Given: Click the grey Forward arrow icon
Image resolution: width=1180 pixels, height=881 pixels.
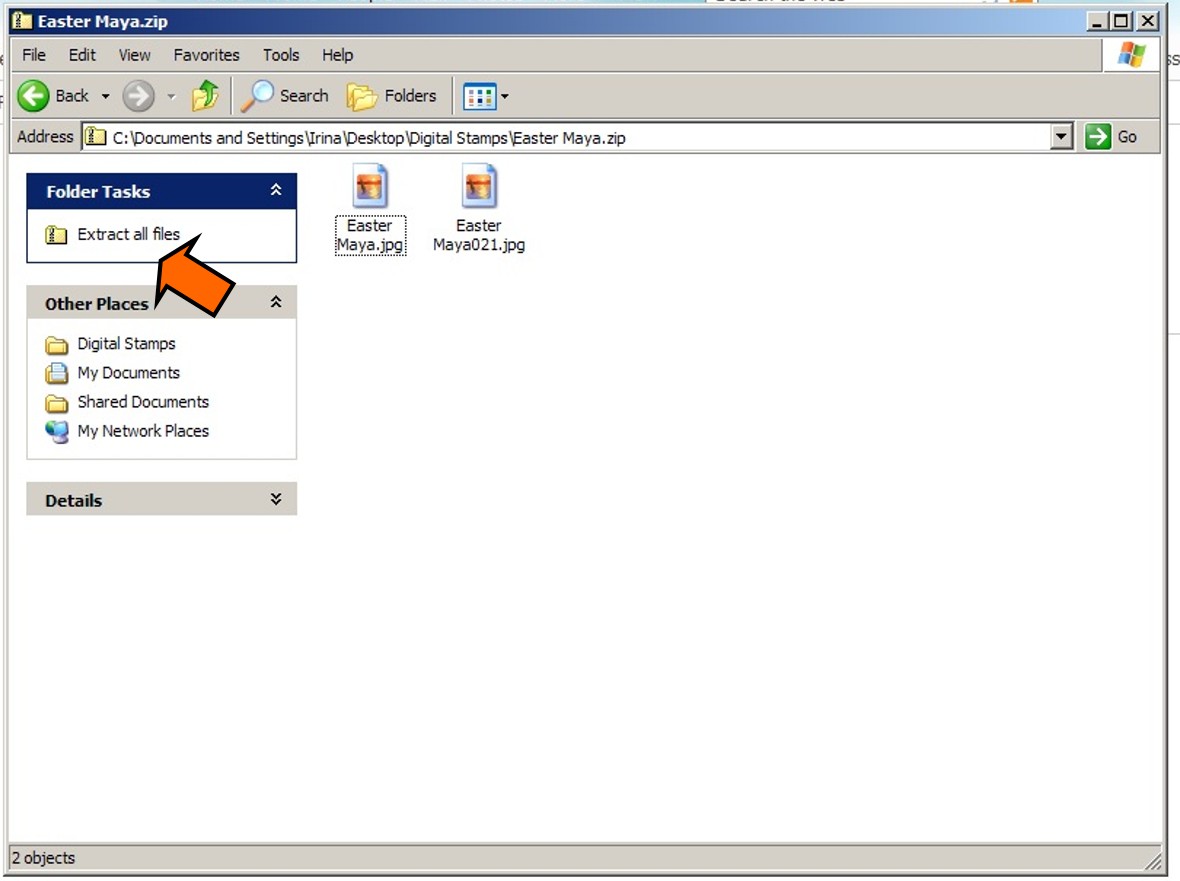Looking at the screenshot, I should (138, 96).
